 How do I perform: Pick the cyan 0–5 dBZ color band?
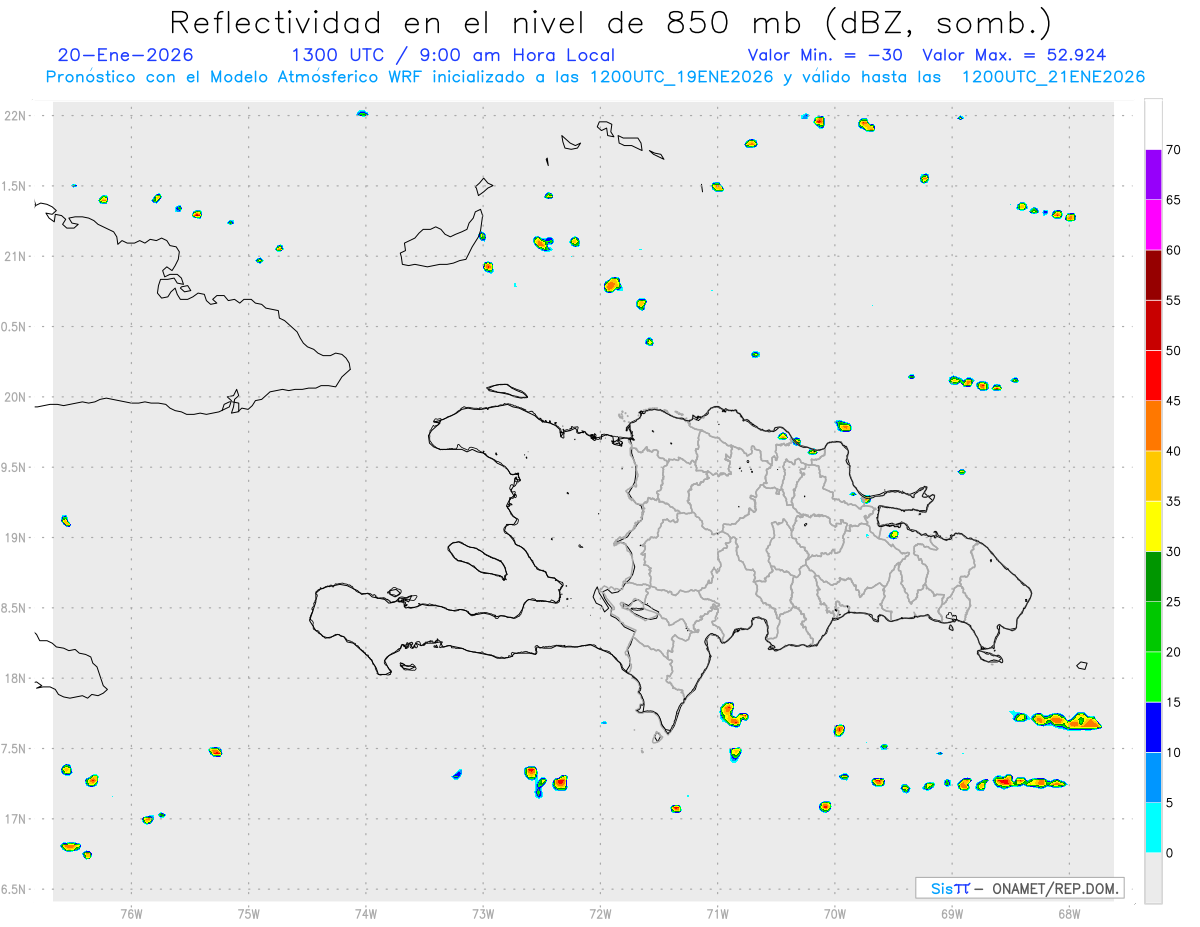click(x=1153, y=828)
